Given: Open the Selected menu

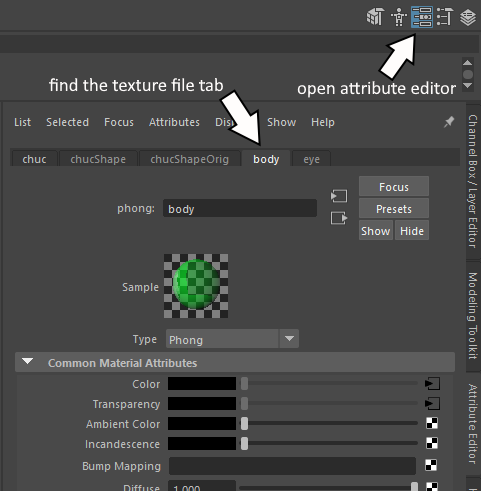Looking at the screenshot, I should (x=67, y=122).
